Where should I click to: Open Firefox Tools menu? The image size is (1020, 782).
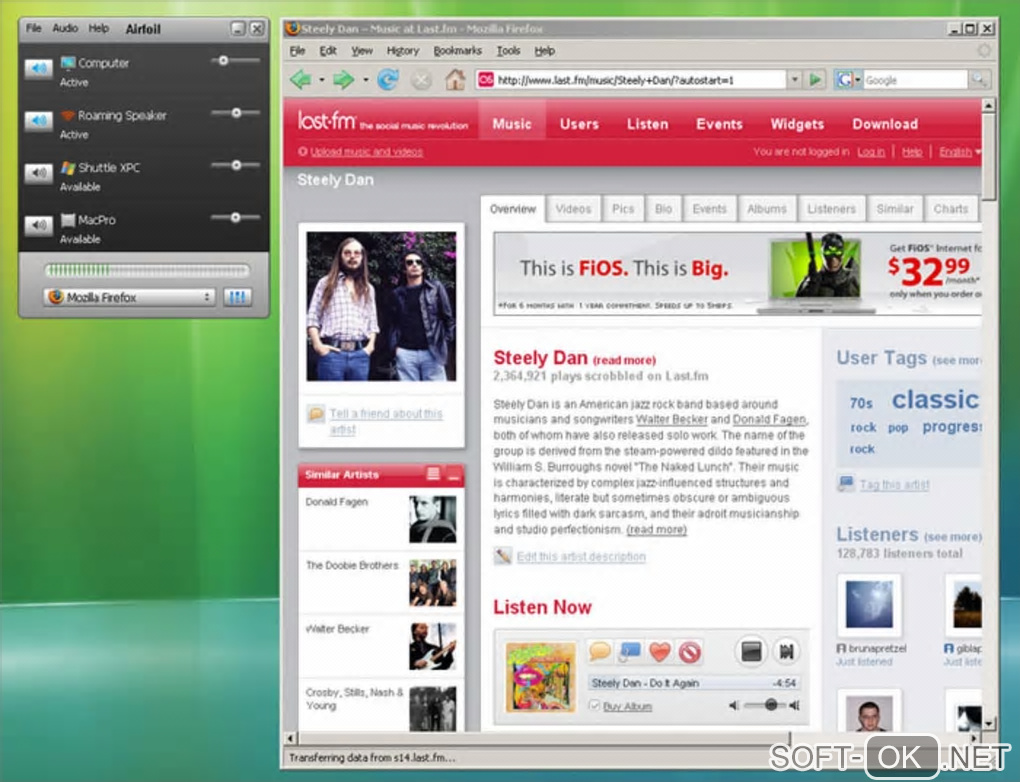pyautogui.click(x=508, y=51)
